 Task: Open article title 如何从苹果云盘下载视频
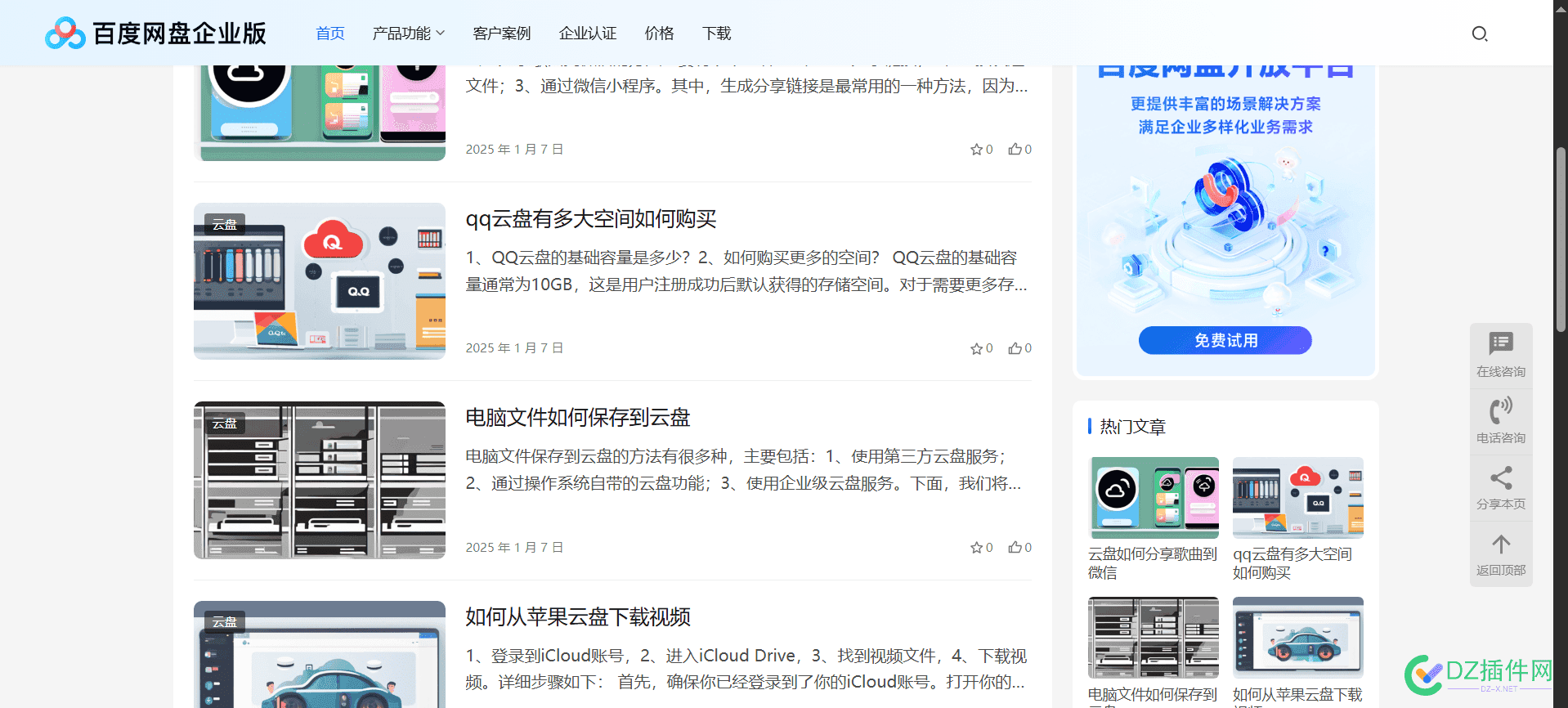pyautogui.click(x=578, y=617)
